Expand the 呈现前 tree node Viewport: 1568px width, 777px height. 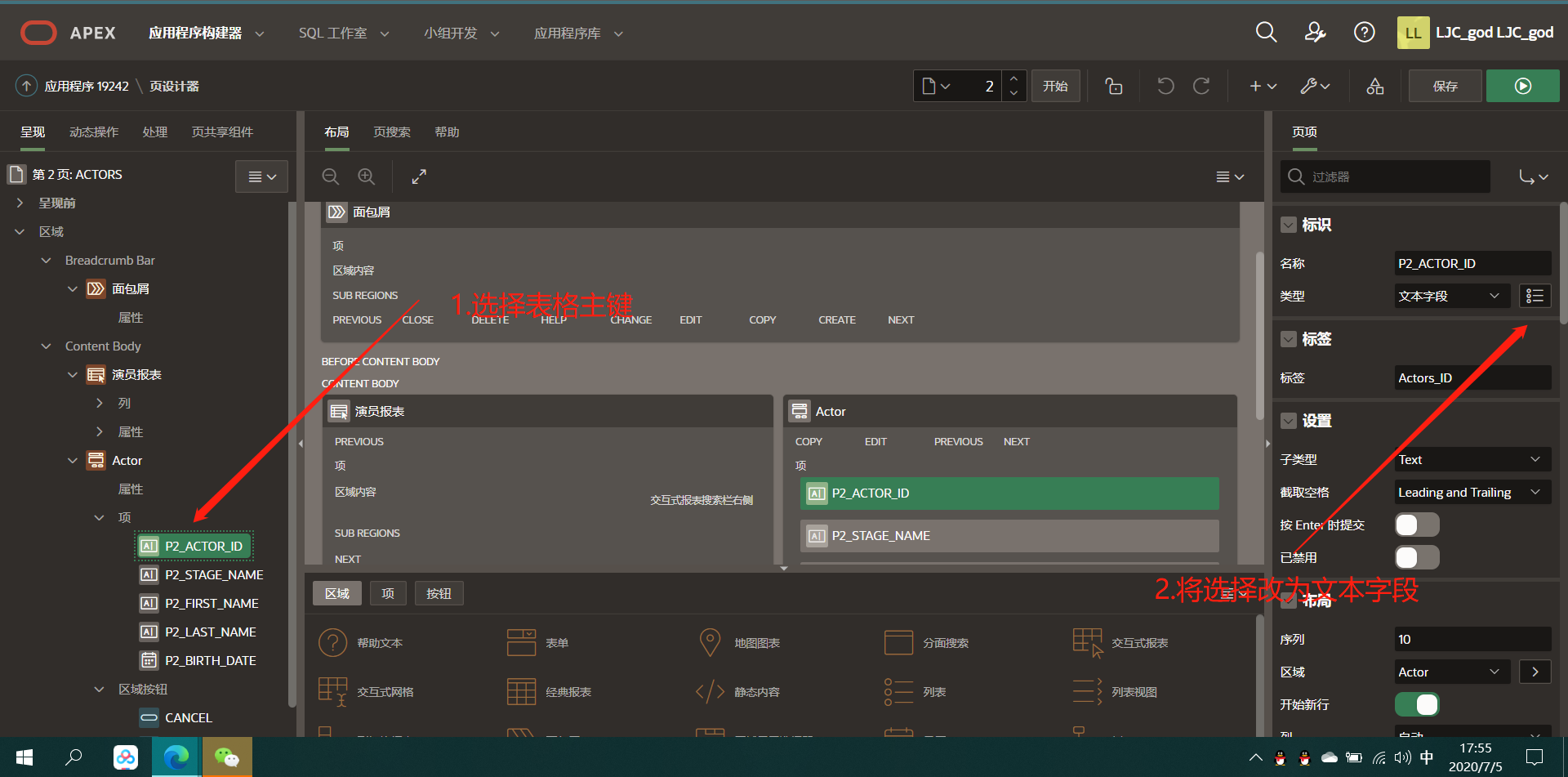coord(20,203)
